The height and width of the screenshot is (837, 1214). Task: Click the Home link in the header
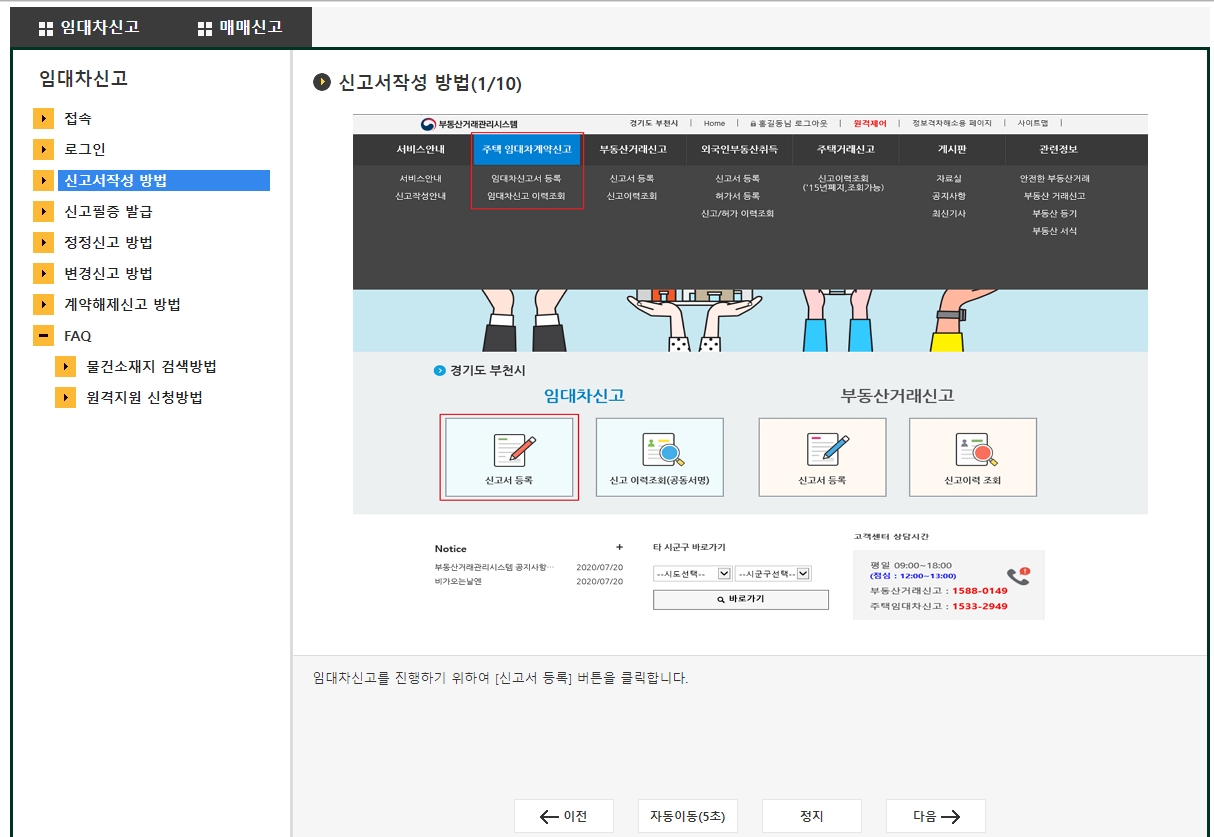[714, 123]
